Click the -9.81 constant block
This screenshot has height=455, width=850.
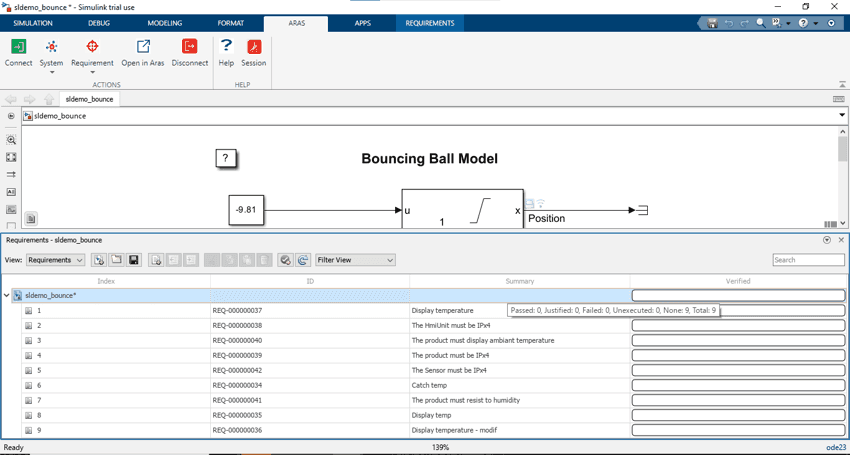point(246,210)
